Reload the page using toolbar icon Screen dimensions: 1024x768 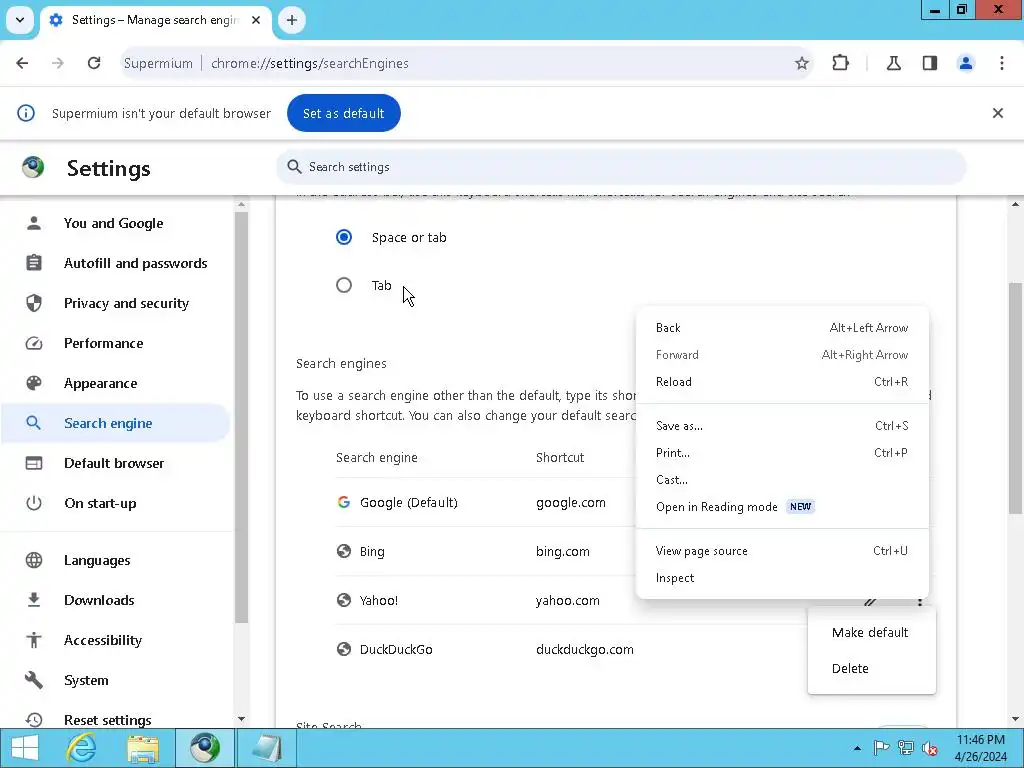[x=94, y=63]
